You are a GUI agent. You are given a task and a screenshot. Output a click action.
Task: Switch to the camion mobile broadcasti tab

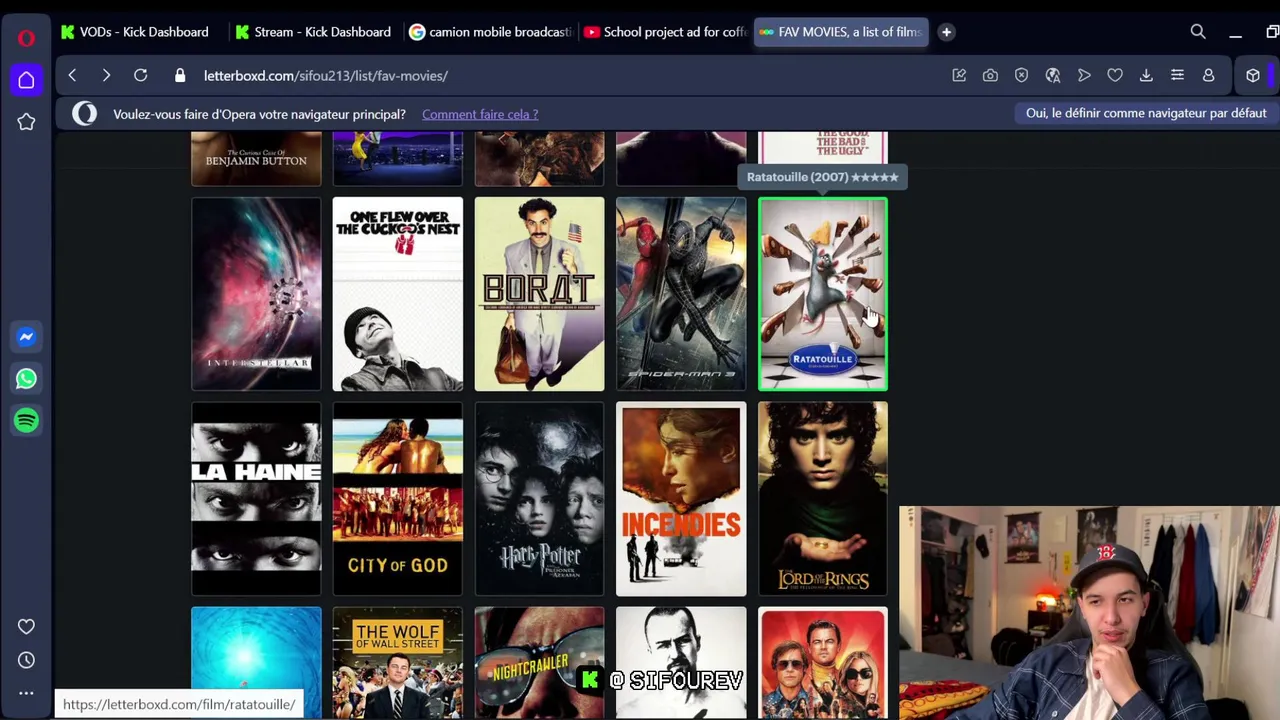490,32
